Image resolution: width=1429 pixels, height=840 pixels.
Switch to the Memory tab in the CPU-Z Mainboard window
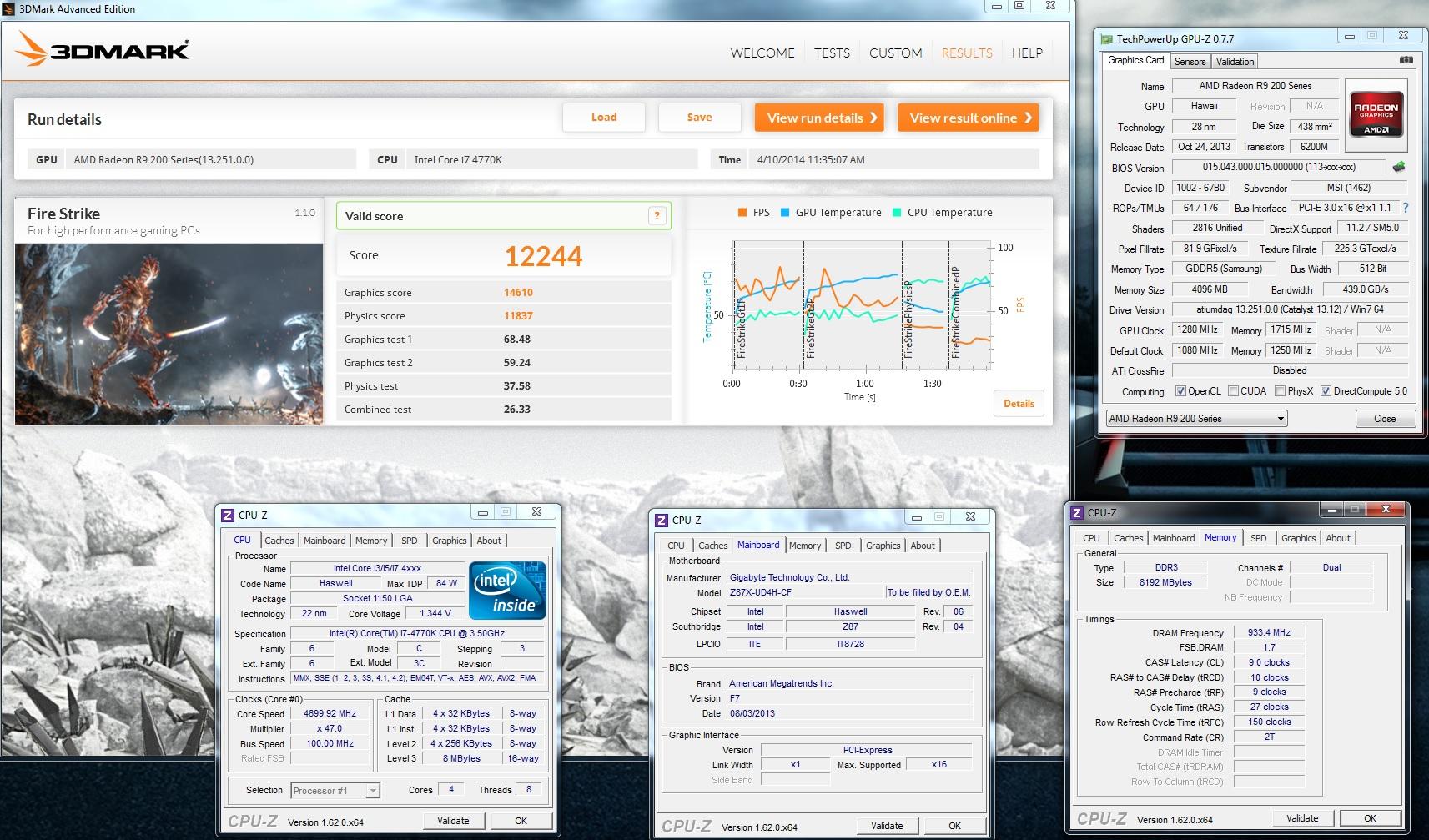805,546
